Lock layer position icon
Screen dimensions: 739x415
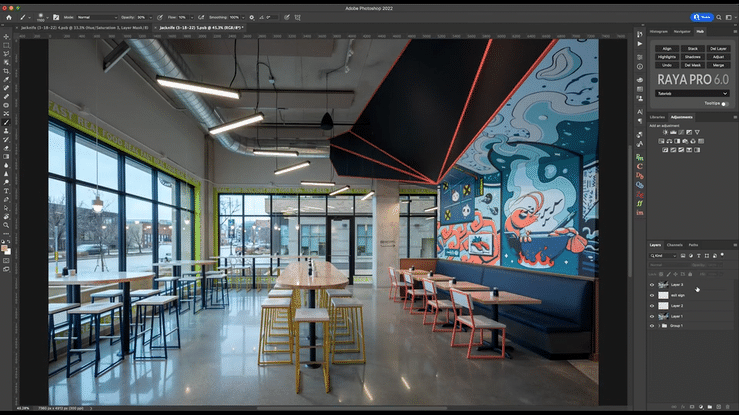click(675, 274)
